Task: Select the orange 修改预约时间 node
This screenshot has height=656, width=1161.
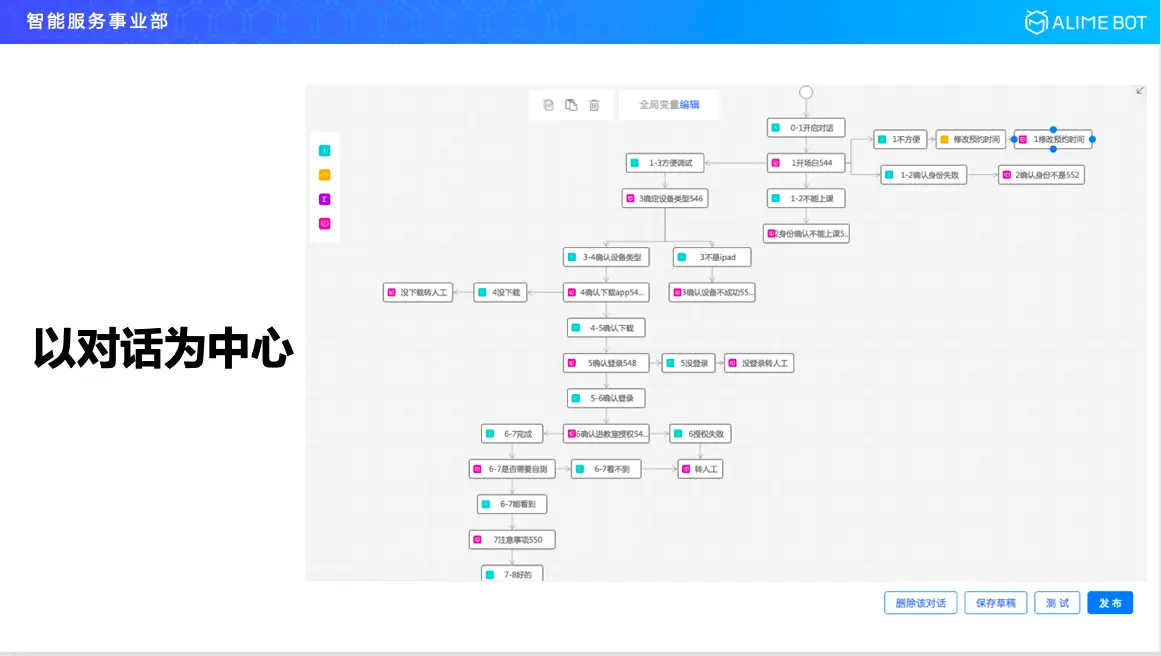Action: click(971, 139)
